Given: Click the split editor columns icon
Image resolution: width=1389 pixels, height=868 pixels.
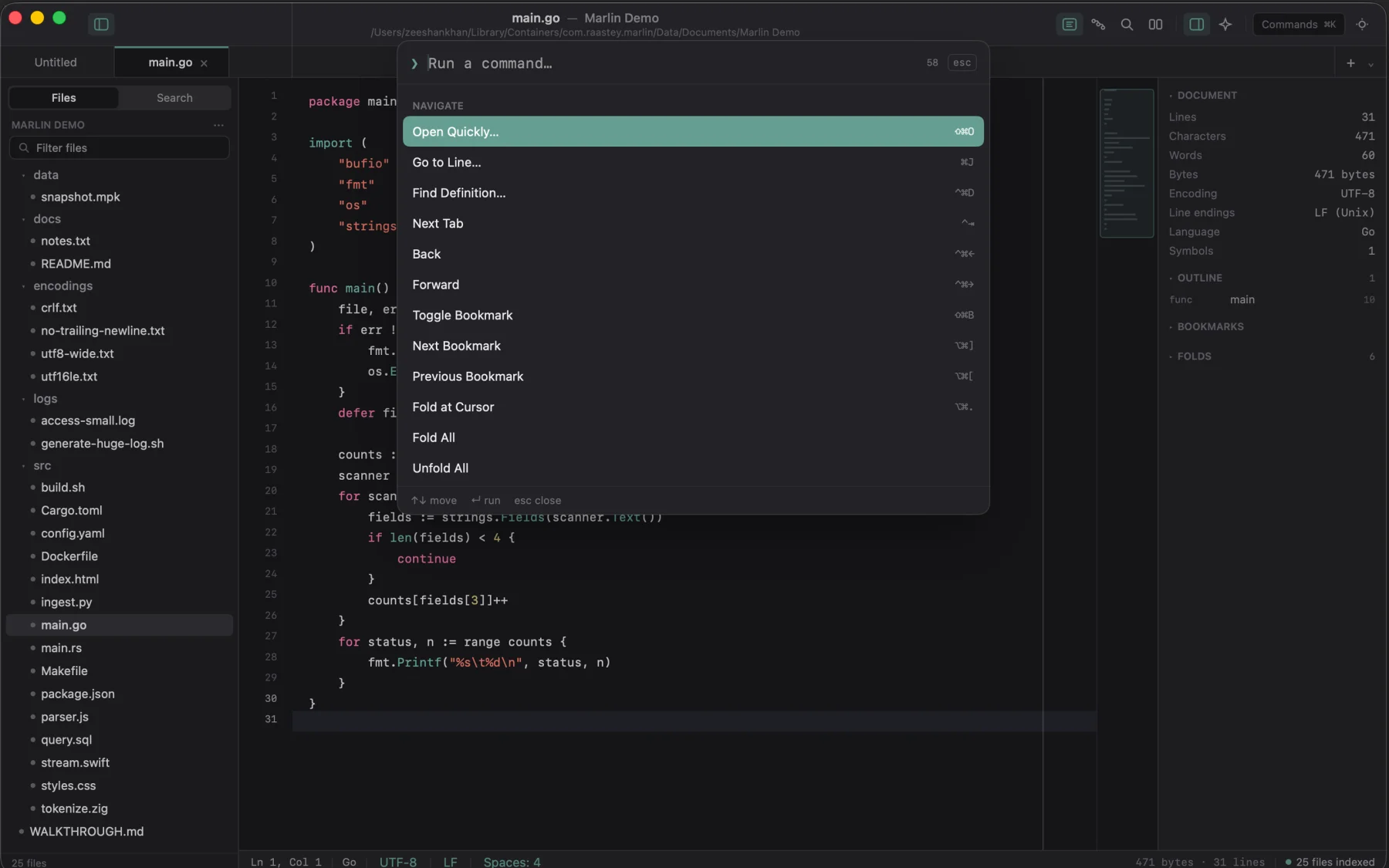Looking at the screenshot, I should [x=1155, y=25].
